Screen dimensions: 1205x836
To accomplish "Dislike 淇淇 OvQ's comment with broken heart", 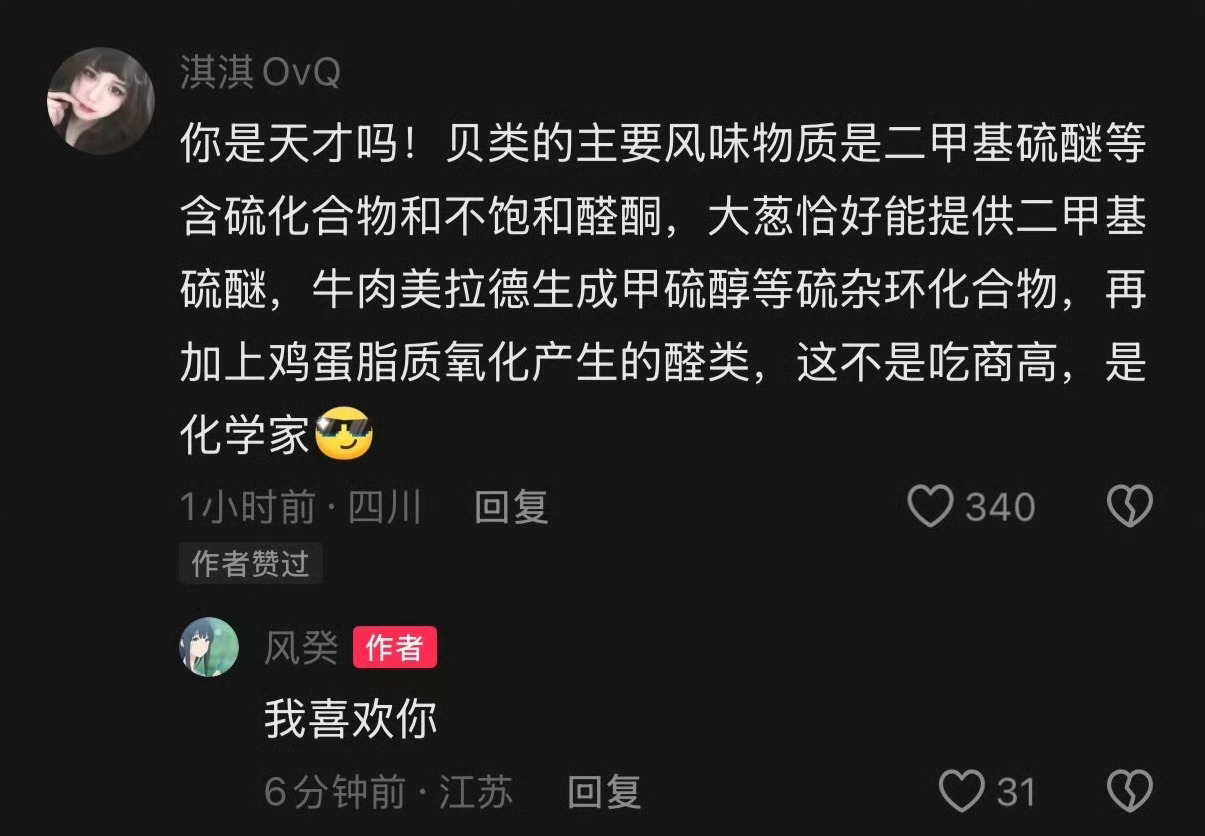I will pyautogui.click(x=1130, y=507).
